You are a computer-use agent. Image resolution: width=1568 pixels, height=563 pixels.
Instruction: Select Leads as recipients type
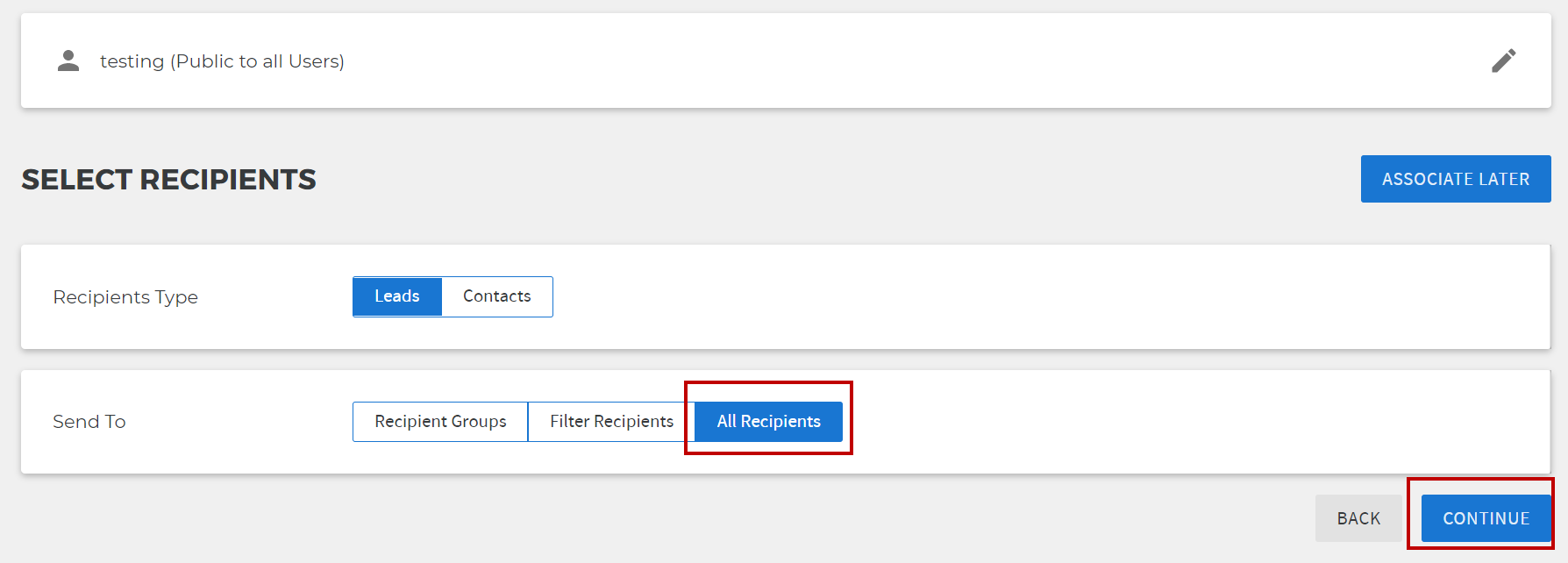point(397,296)
